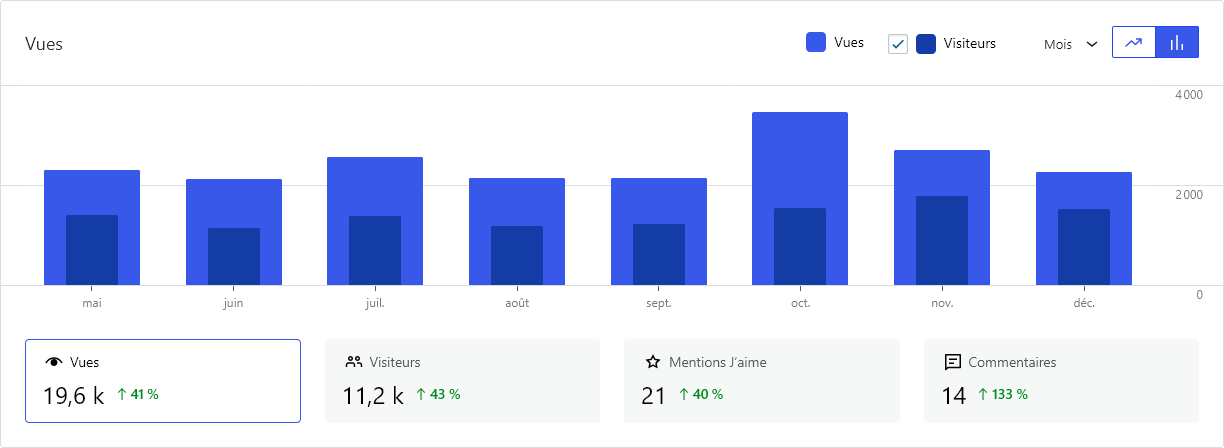Screen dimensions: 1224x448
Task: Select the Visiteurs stats tab
Action: coord(462,381)
